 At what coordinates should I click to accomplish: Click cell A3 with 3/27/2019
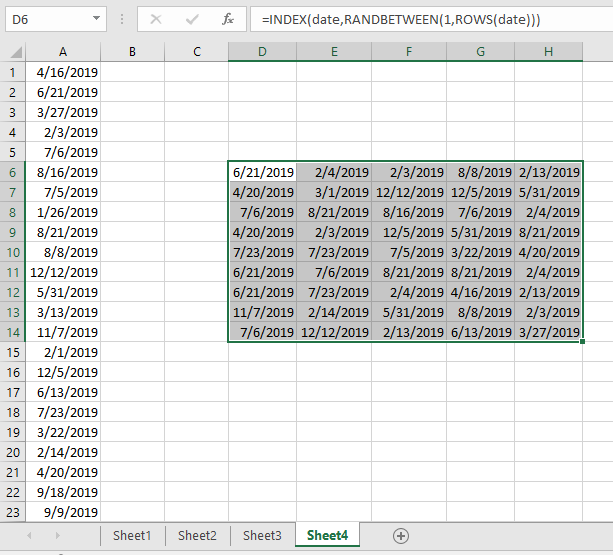point(63,112)
